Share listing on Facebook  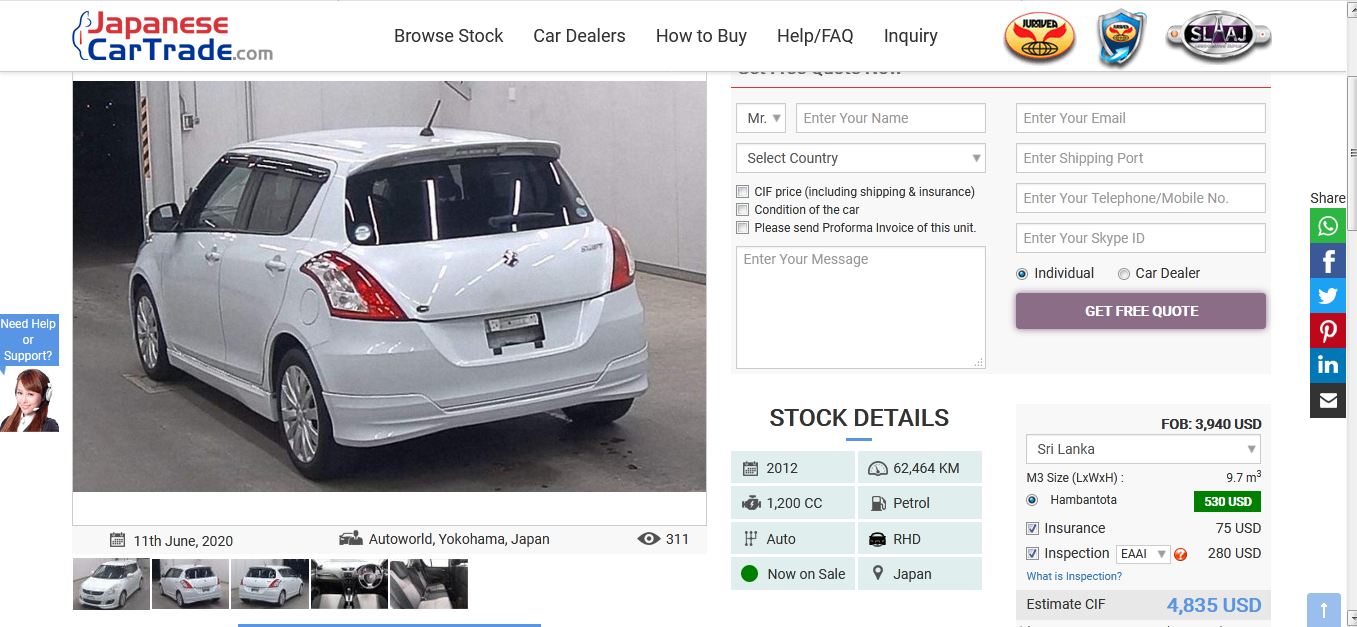click(1328, 261)
